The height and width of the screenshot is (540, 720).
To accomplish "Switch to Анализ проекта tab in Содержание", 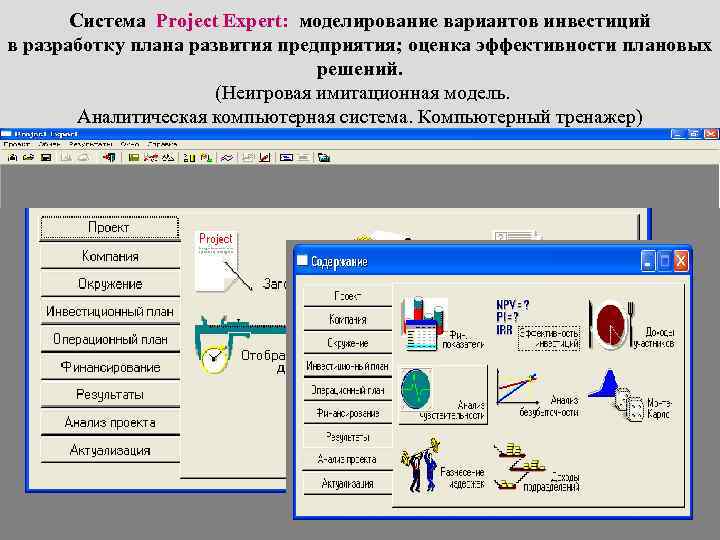I will coord(348,460).
